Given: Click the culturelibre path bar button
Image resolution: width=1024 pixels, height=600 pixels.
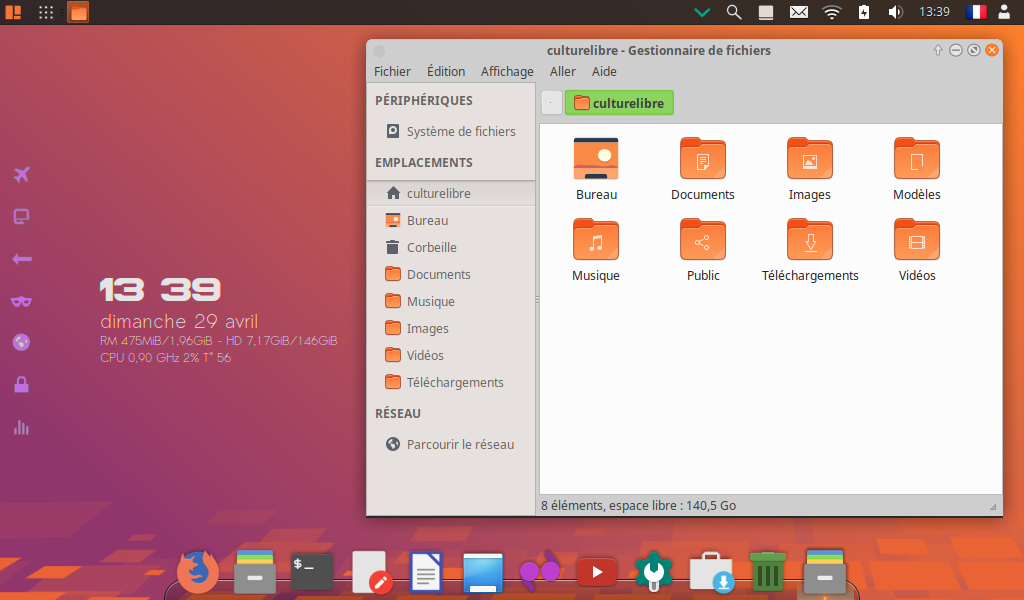Looking at the screenshot, I should (x=619, y=103).
